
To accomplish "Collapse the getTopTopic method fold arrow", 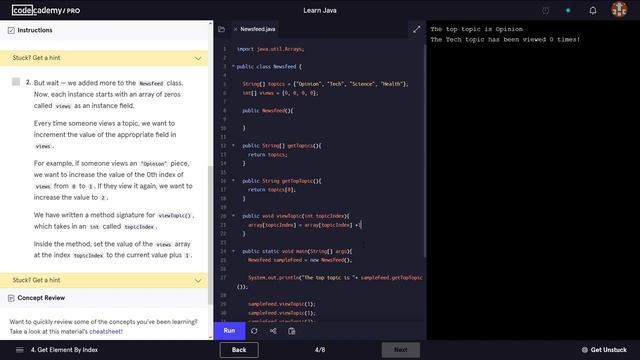I will pyautogui.click(x=233, y=180).
